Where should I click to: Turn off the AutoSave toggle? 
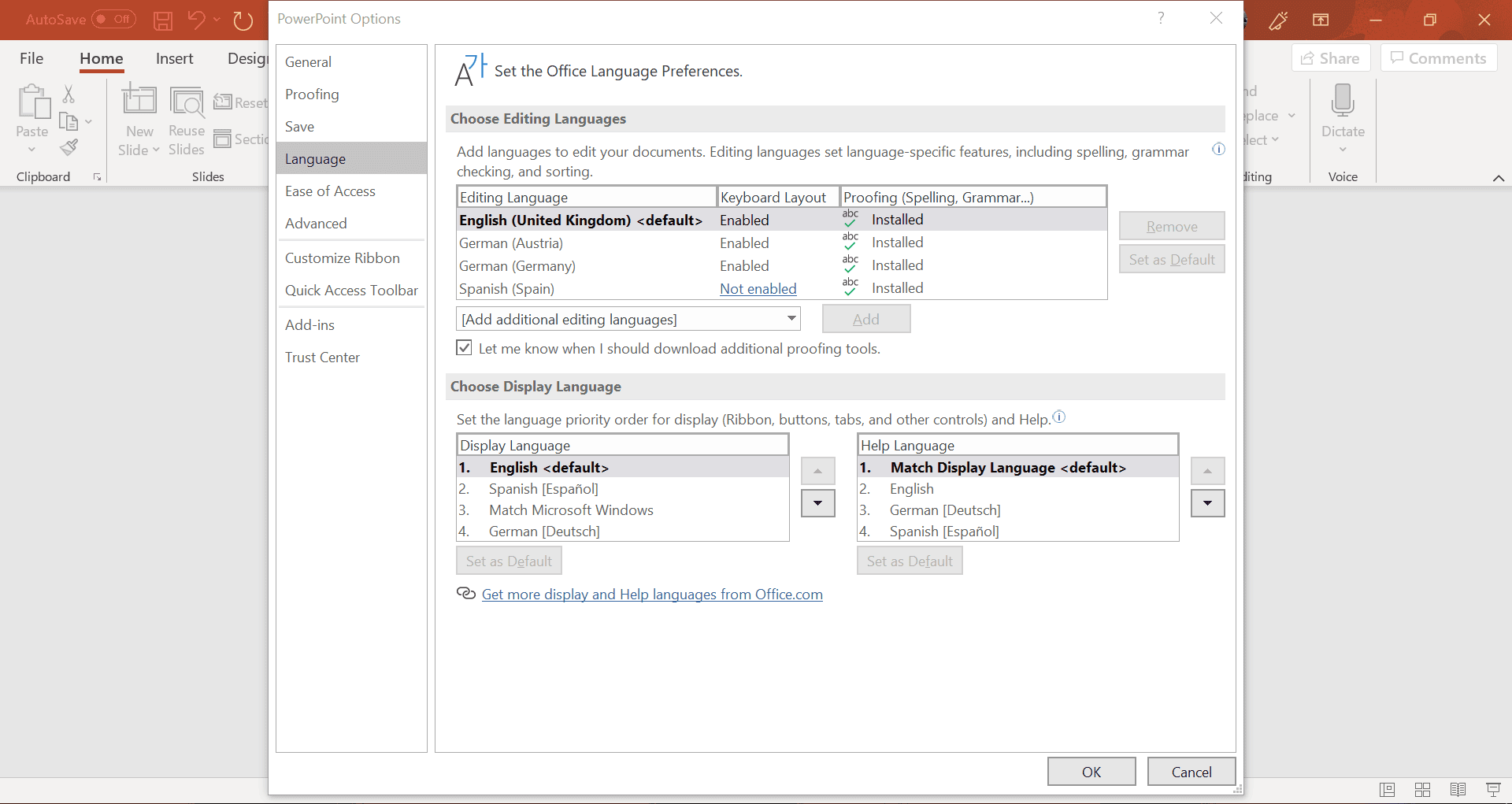point(113,20)
